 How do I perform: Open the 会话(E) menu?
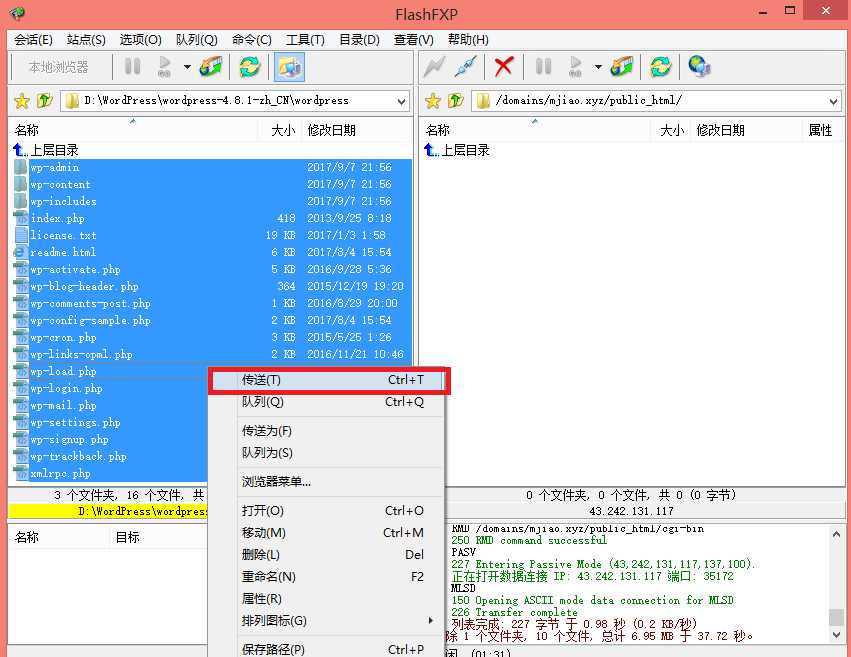click(x=33, y=40)
